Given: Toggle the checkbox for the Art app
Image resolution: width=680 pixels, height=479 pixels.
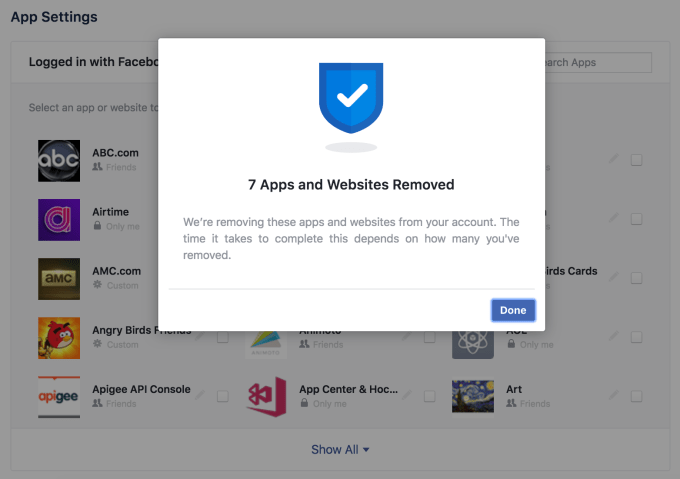Looking at the screenshot, I should pos(636,396).
